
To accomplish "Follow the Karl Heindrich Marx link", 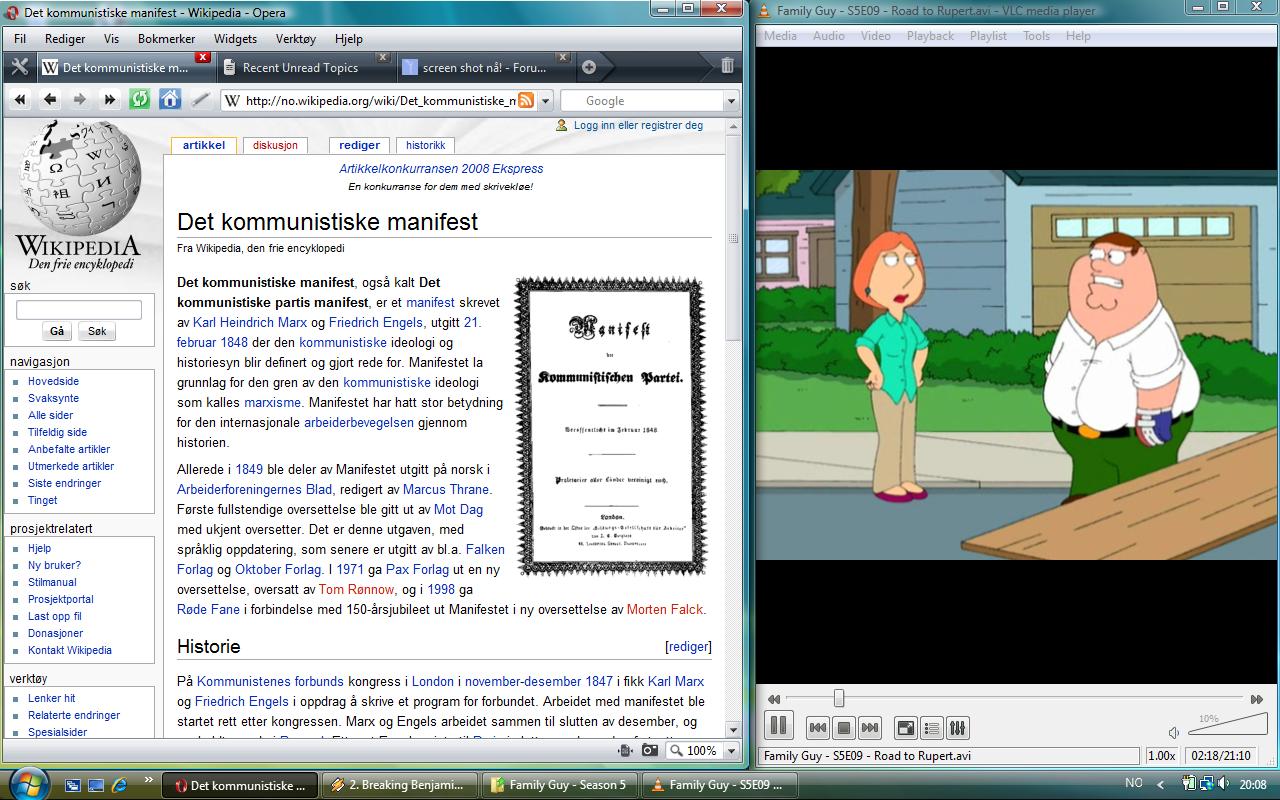I will pos(249,322).
